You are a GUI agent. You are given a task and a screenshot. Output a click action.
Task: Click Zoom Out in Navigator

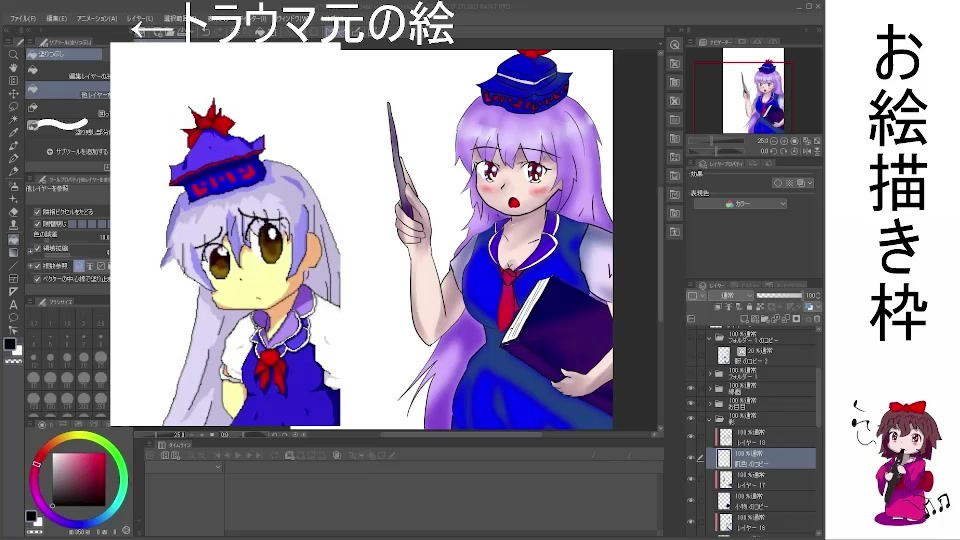click(x=774, y=141)
